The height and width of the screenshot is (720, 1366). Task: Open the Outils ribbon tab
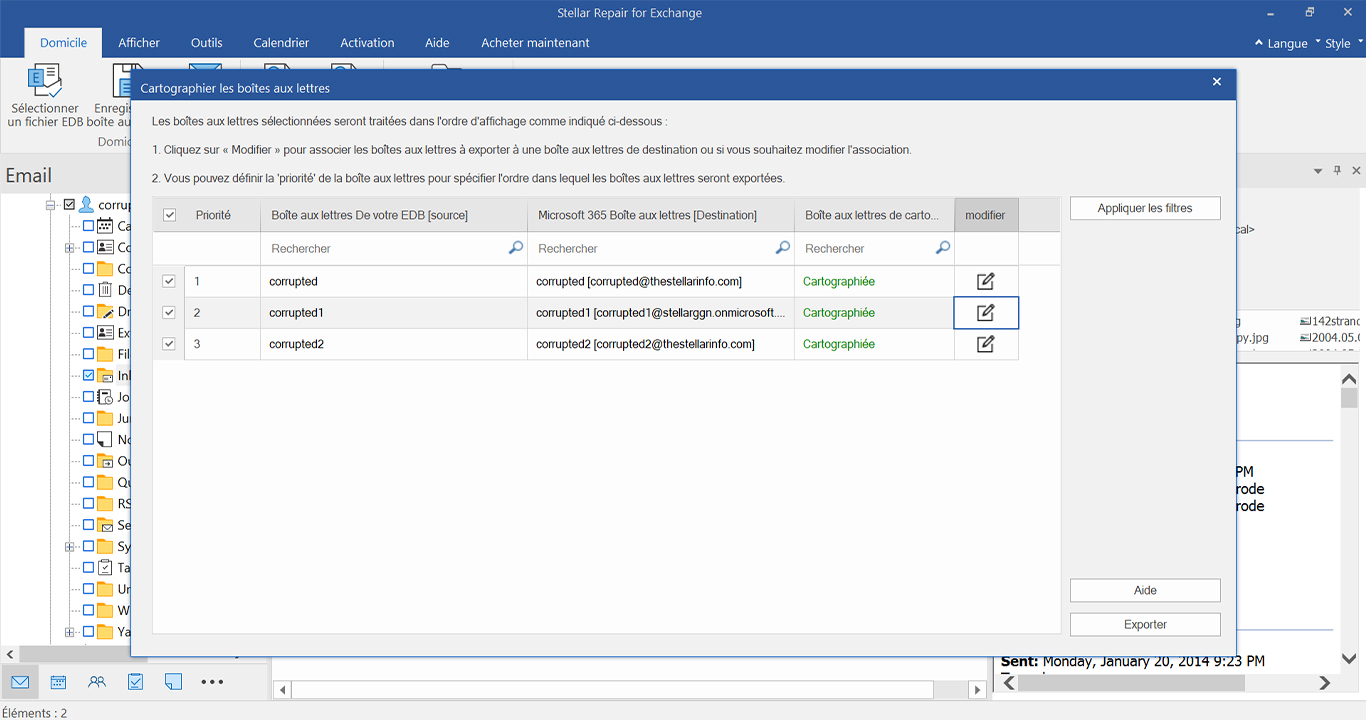click(x=207, y=43)
